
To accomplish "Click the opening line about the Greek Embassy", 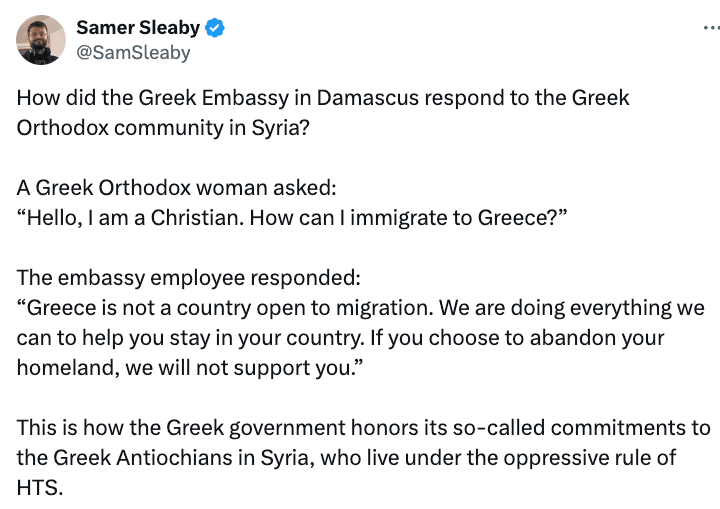I will tap(323, 99).
